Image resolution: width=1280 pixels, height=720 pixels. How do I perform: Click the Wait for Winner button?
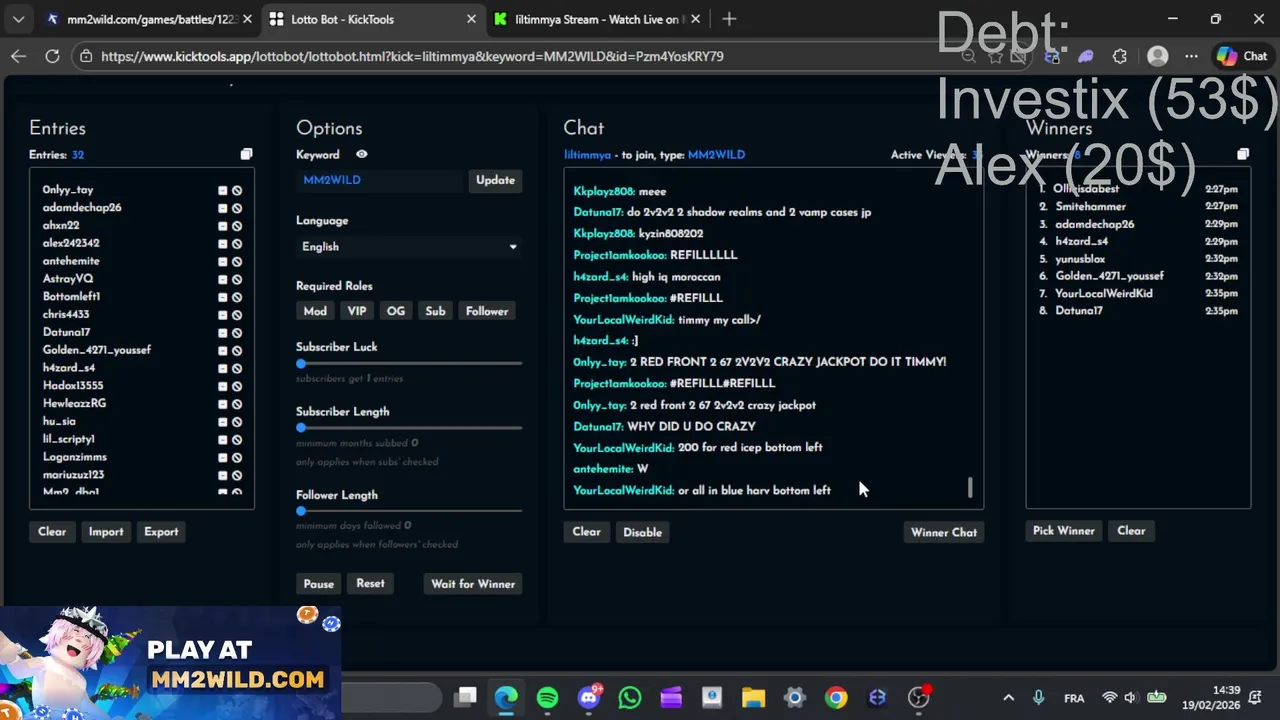click(473, 584)
